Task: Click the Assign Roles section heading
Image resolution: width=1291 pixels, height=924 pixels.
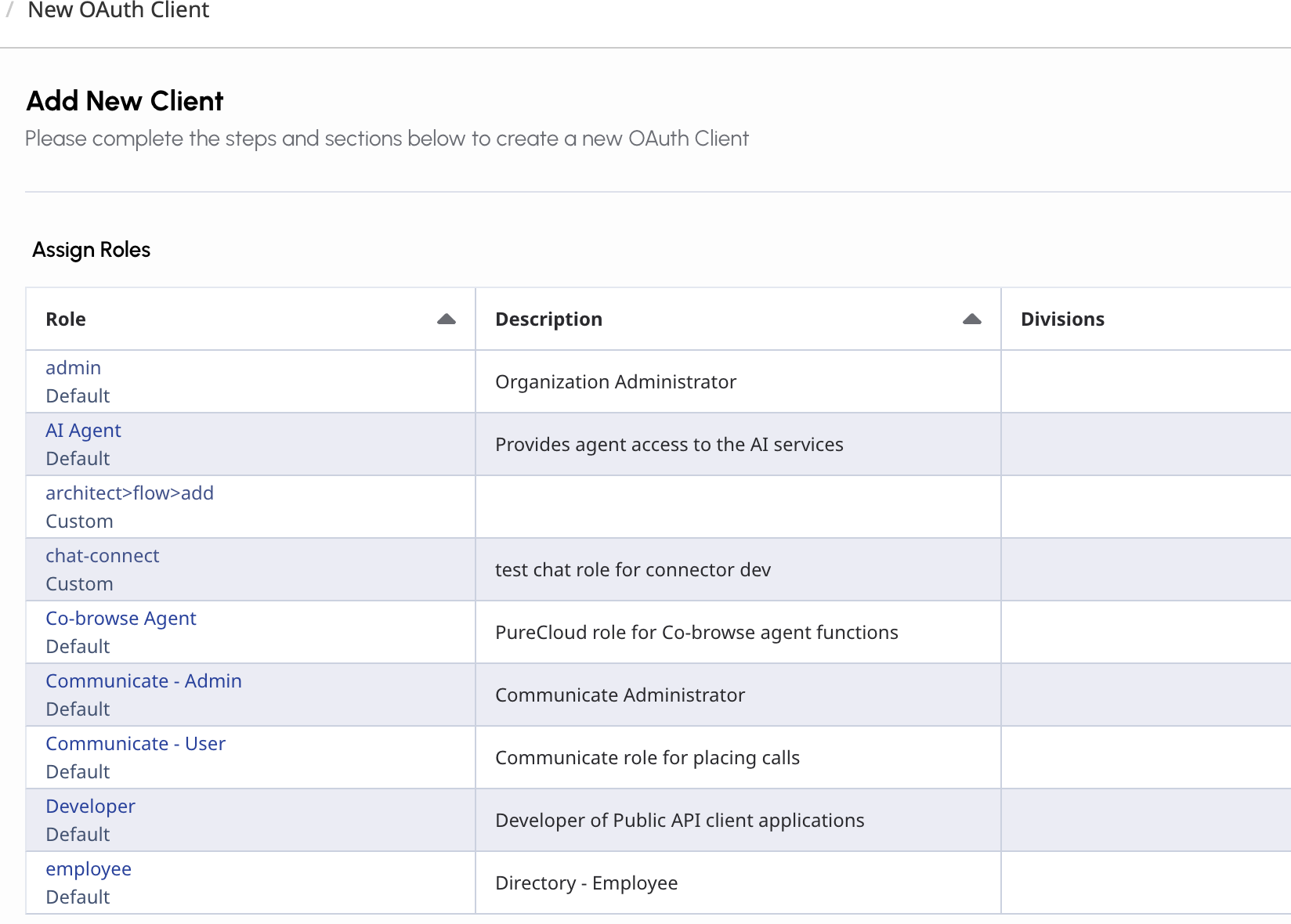Action: [x=91, y=250]
